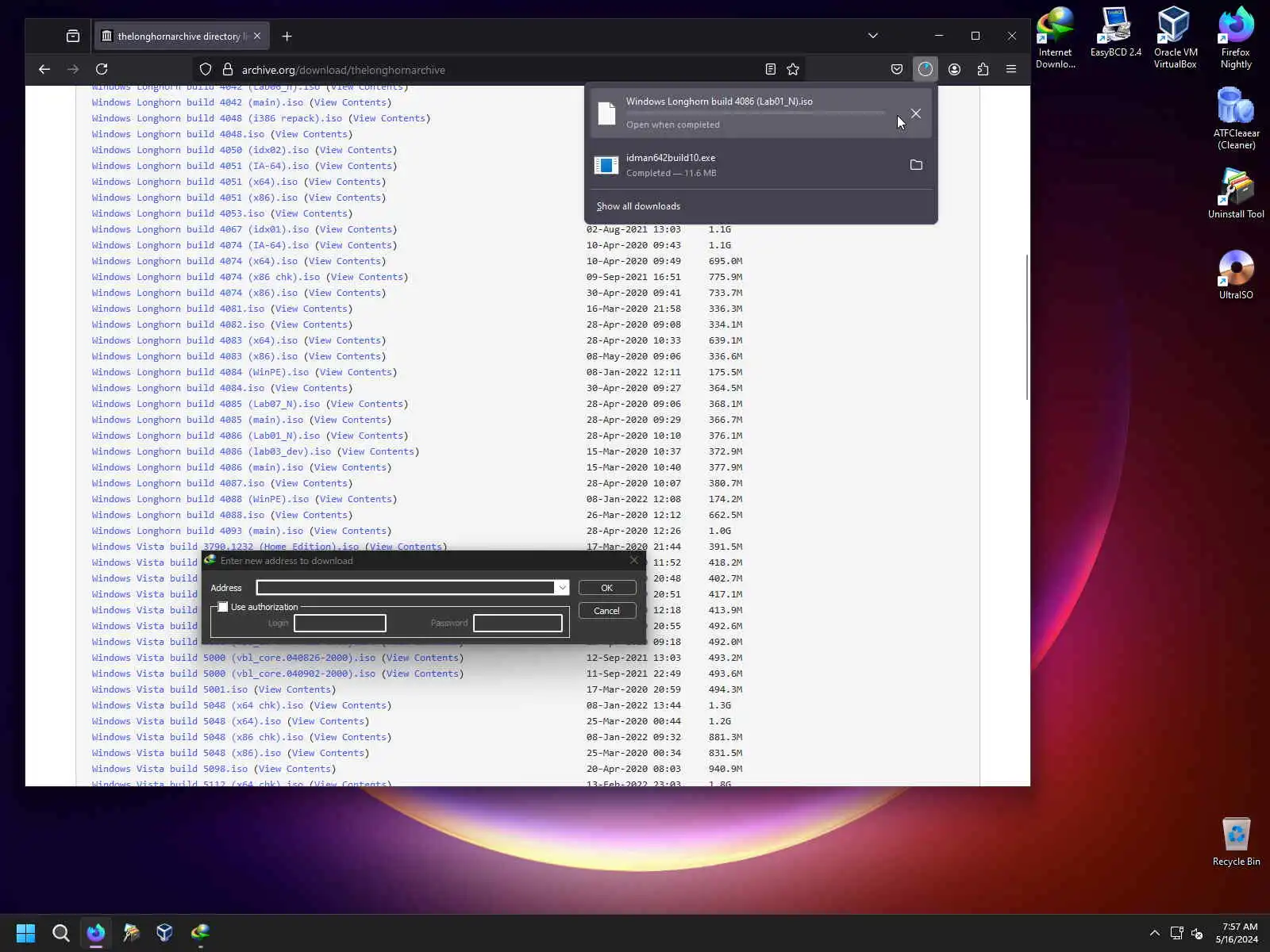
Task: Open taskbar Search
Action: coord(60,933)
